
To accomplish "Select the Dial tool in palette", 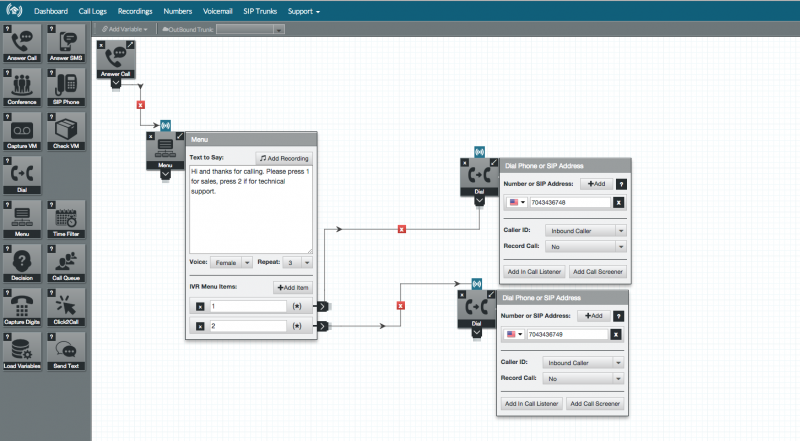I will pyautogui.click(x=22, y=176).
